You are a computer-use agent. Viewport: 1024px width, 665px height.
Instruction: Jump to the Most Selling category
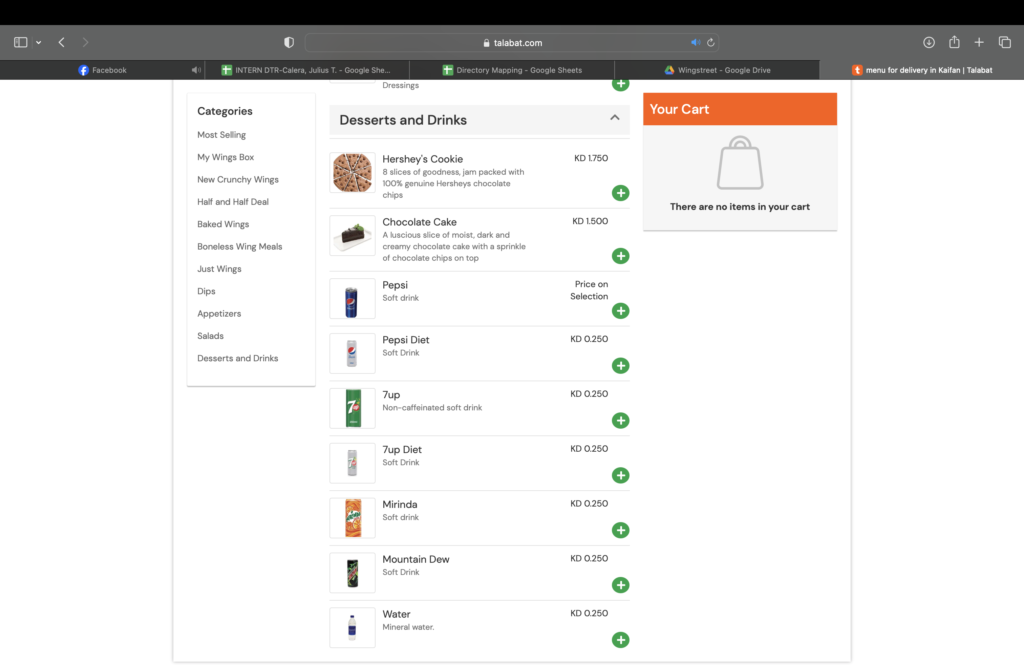221,135
